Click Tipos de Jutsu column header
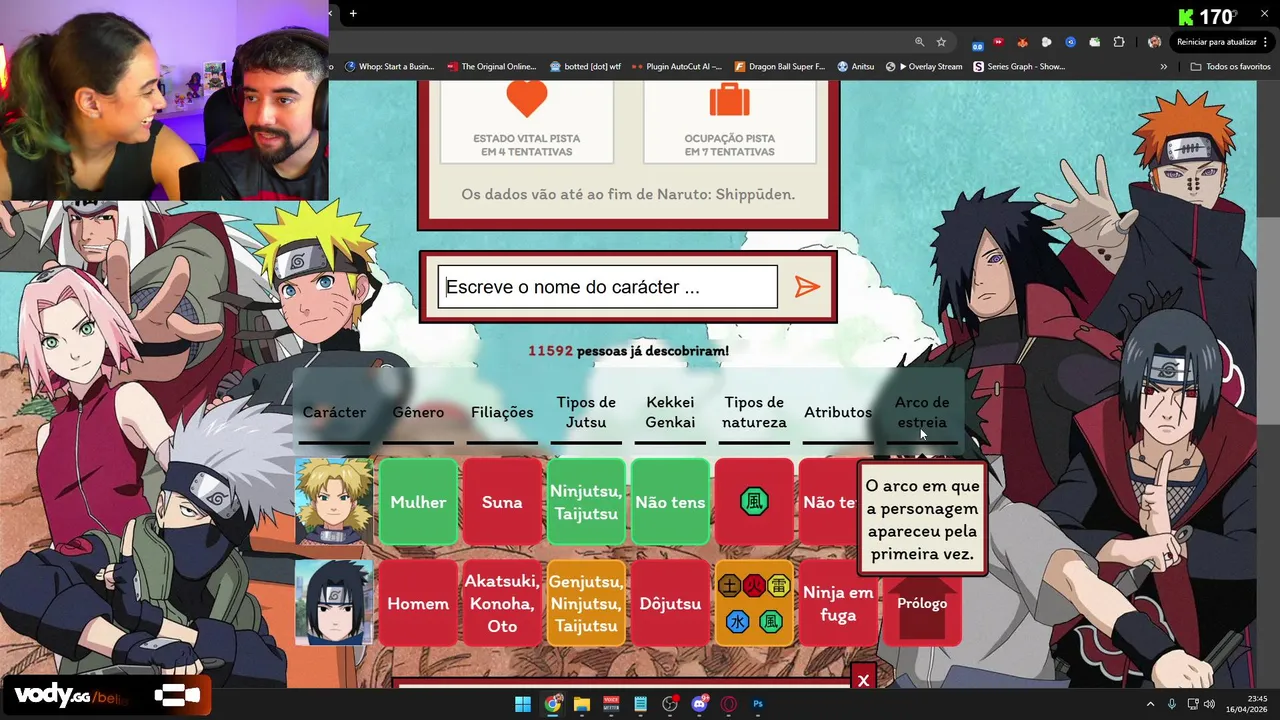The width and height of the screenshot is (1280, 720). click(x=586, y=412)
